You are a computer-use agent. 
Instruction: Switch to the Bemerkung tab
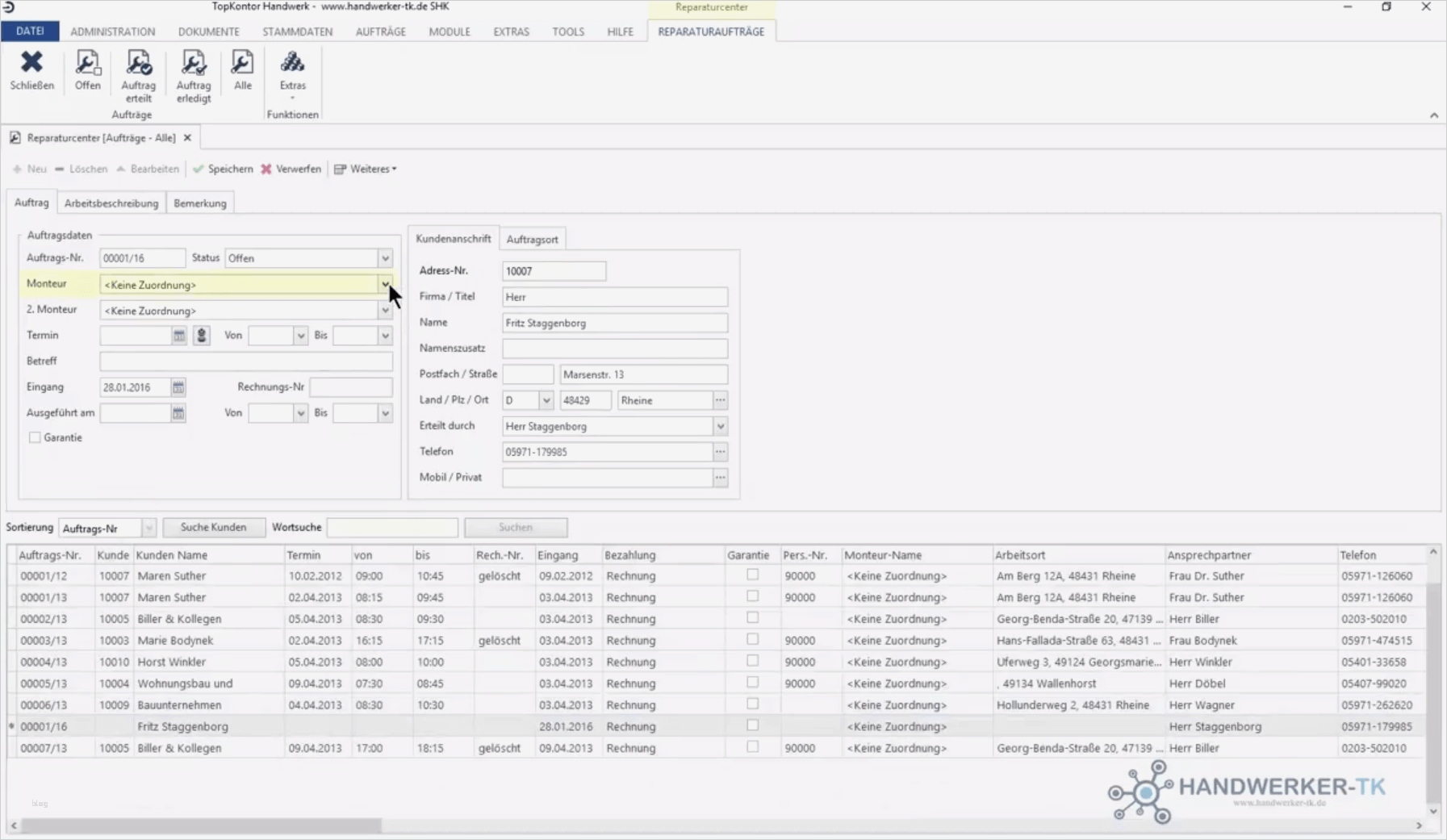(200, 203)
